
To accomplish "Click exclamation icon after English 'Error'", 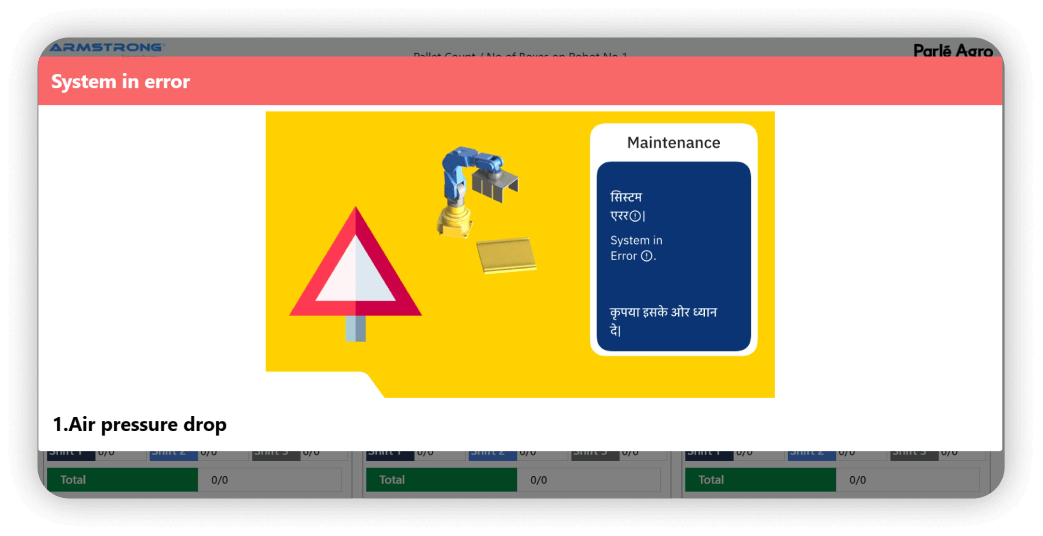I will (646, 256).
